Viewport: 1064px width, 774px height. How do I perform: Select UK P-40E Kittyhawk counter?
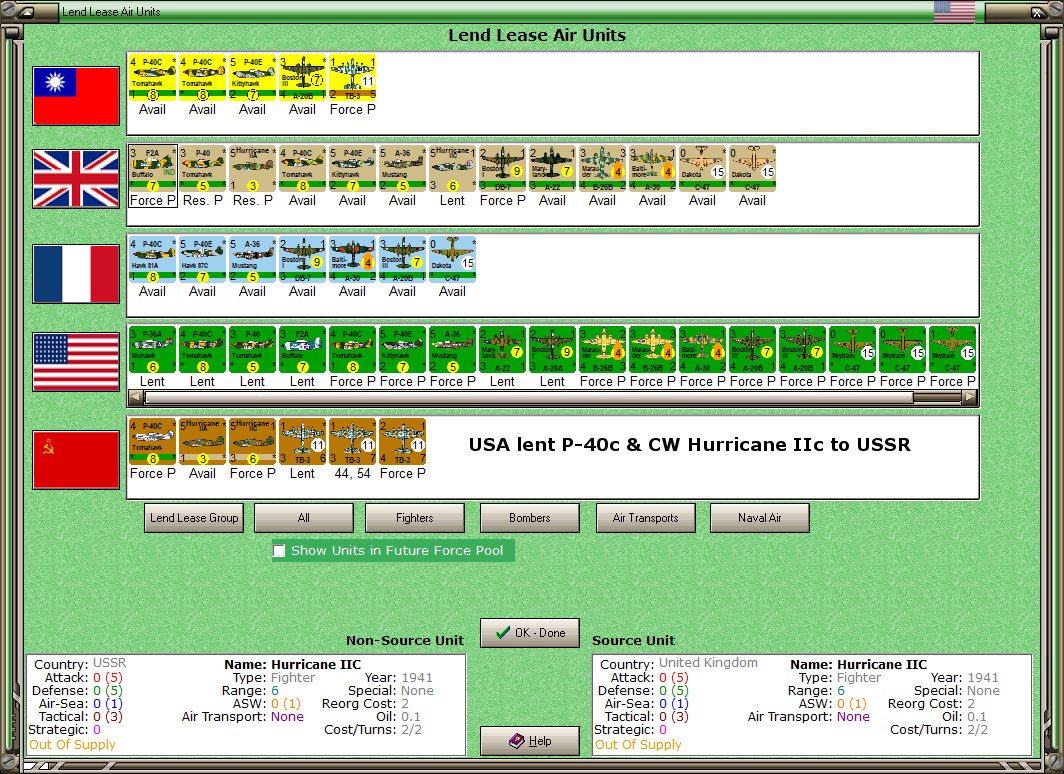[352, 168]
